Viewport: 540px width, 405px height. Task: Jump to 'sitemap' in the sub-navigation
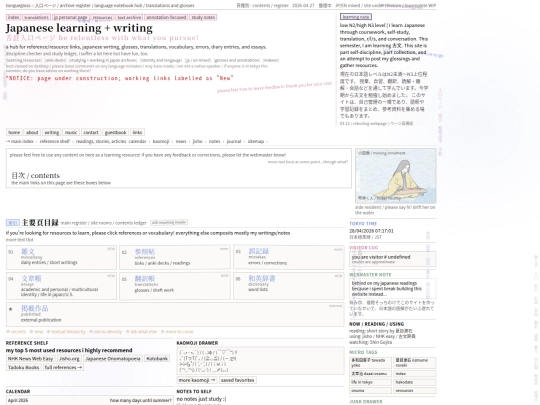pyautogui.click(x=256, y=141)
